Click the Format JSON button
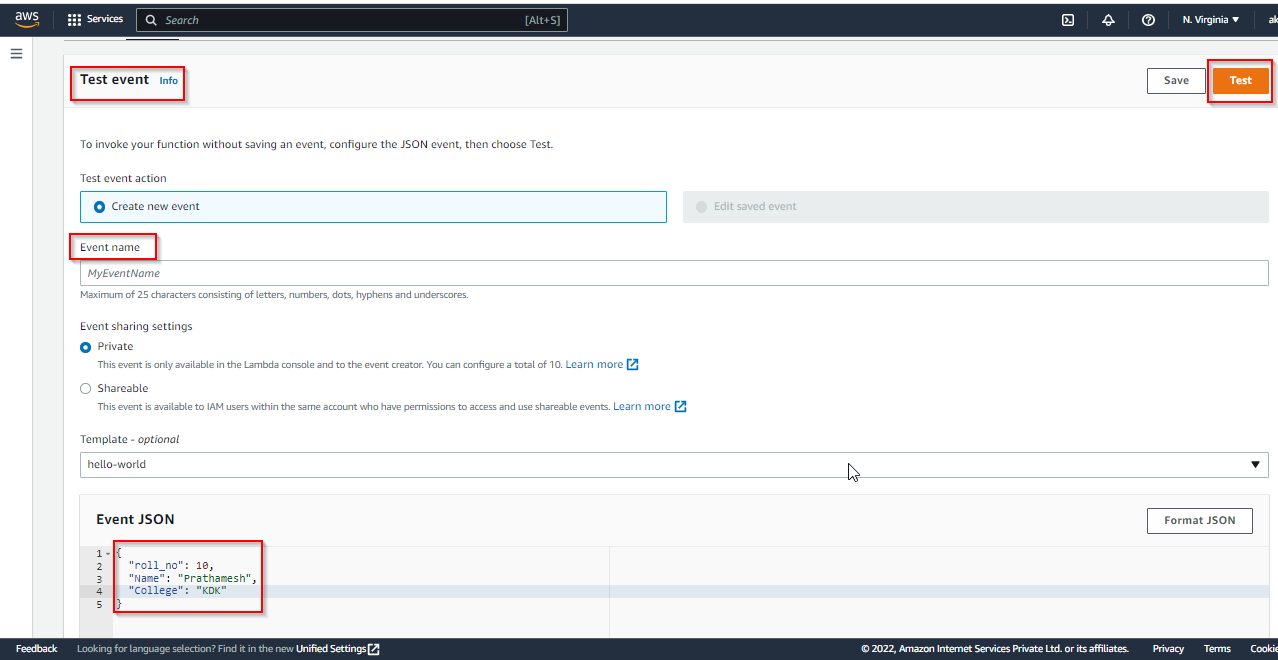Viewport: 1278px width, 660px height. click(x=1199, y=521)
